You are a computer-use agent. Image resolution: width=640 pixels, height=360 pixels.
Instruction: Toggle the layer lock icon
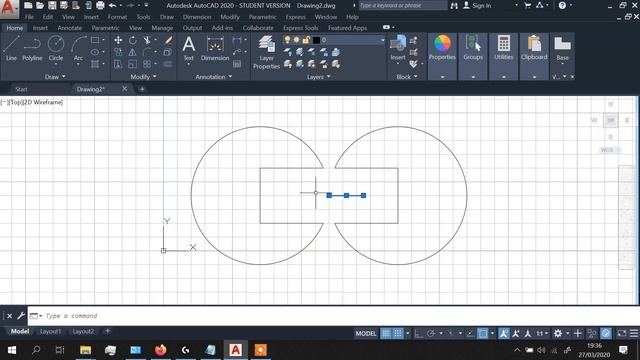click(x=306, y=40)
